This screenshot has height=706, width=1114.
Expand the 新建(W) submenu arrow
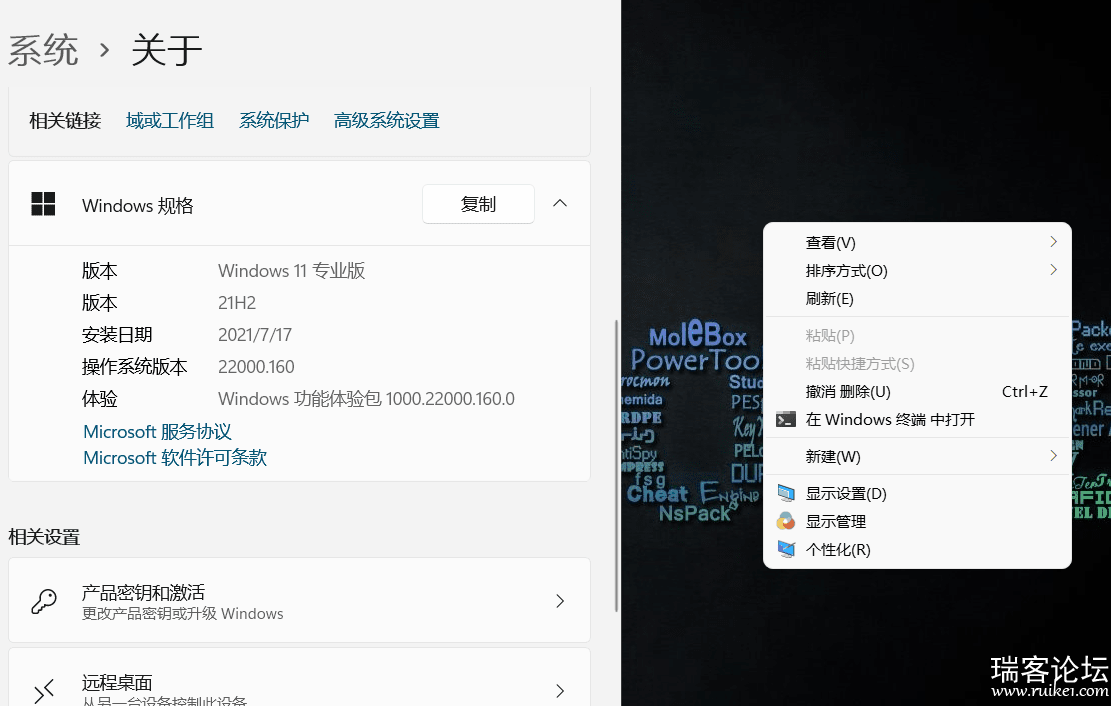[x=1054, y=456]
